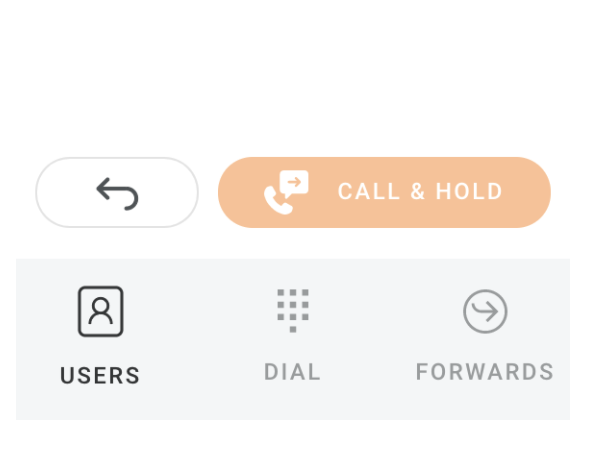Image resolution: width=592 pixels, height=450 pixels.
Task: Click the CALL & HOLD text
Action: point(420,191)
